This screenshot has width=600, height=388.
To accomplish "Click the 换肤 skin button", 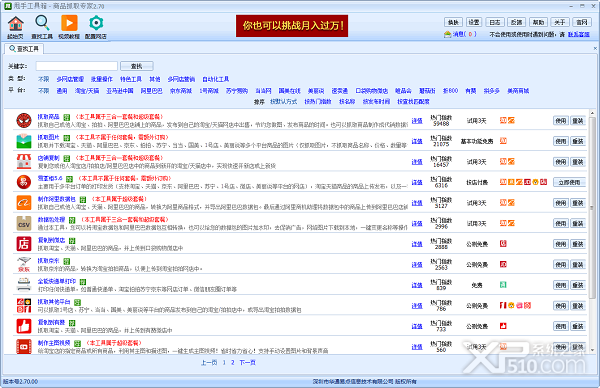I will click(453, 22).
